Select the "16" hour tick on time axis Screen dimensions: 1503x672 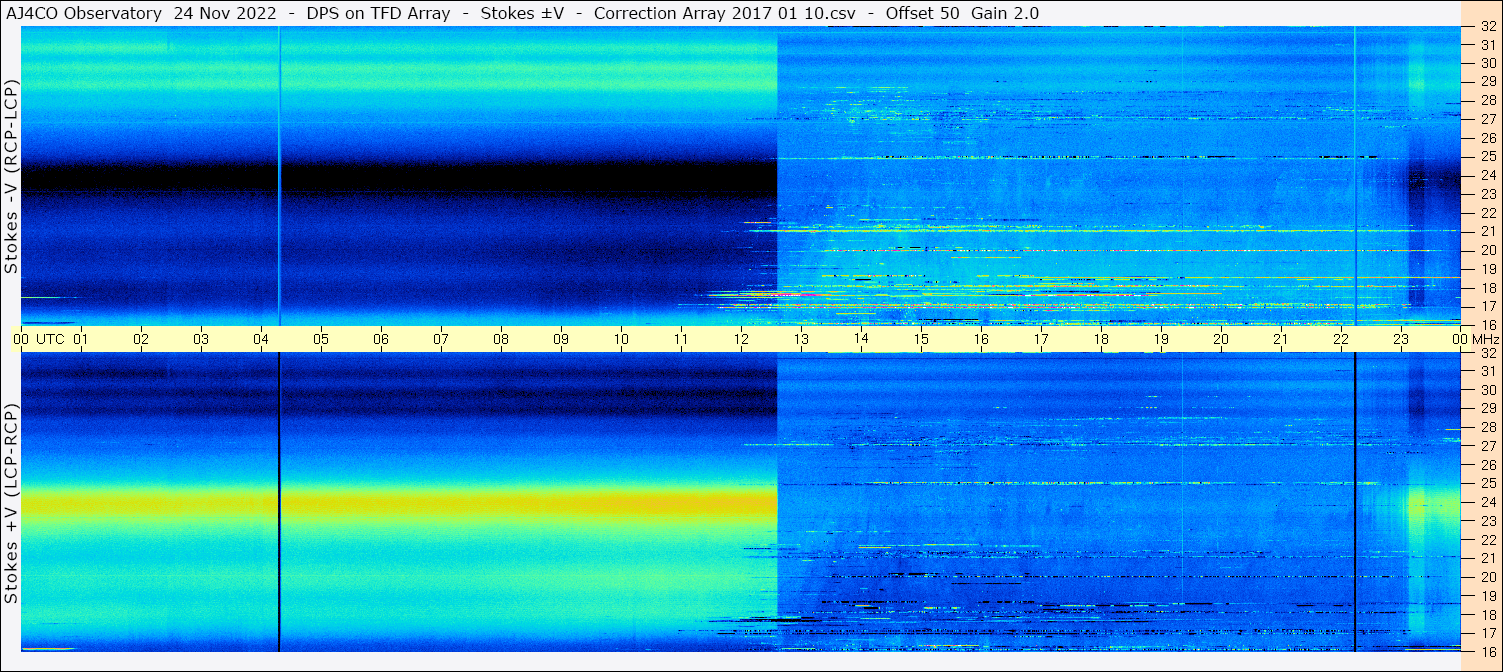click(x=981, y=339)
